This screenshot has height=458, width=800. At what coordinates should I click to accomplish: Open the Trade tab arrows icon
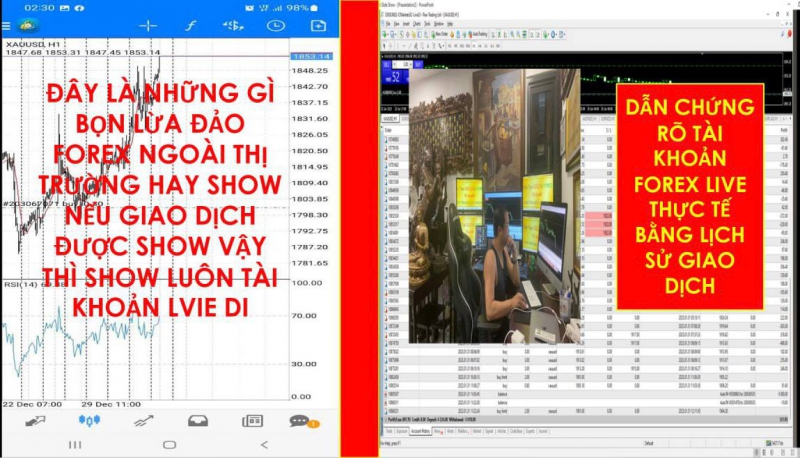pos(144,421)
